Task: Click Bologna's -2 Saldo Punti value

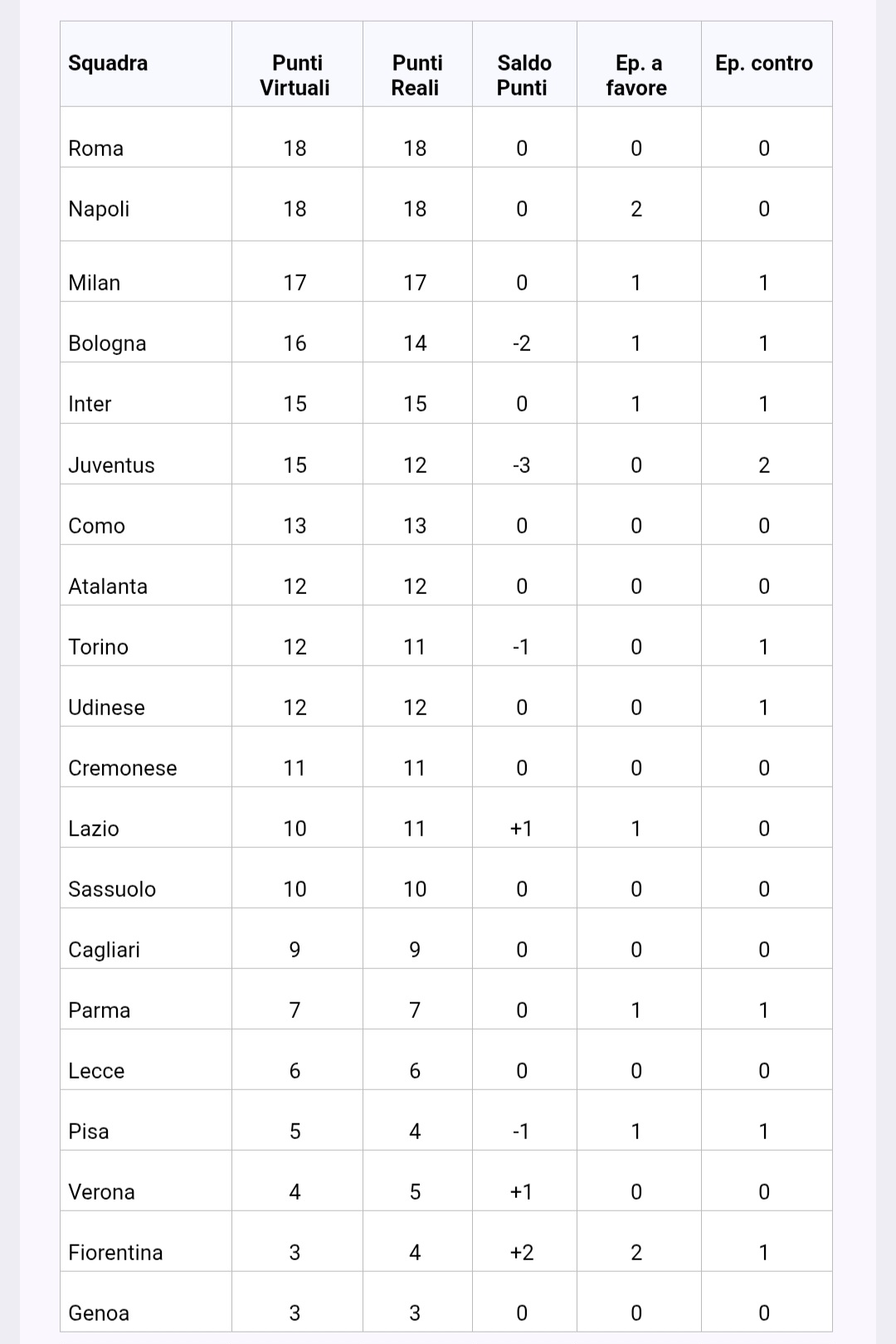Action: pos(522,343)
